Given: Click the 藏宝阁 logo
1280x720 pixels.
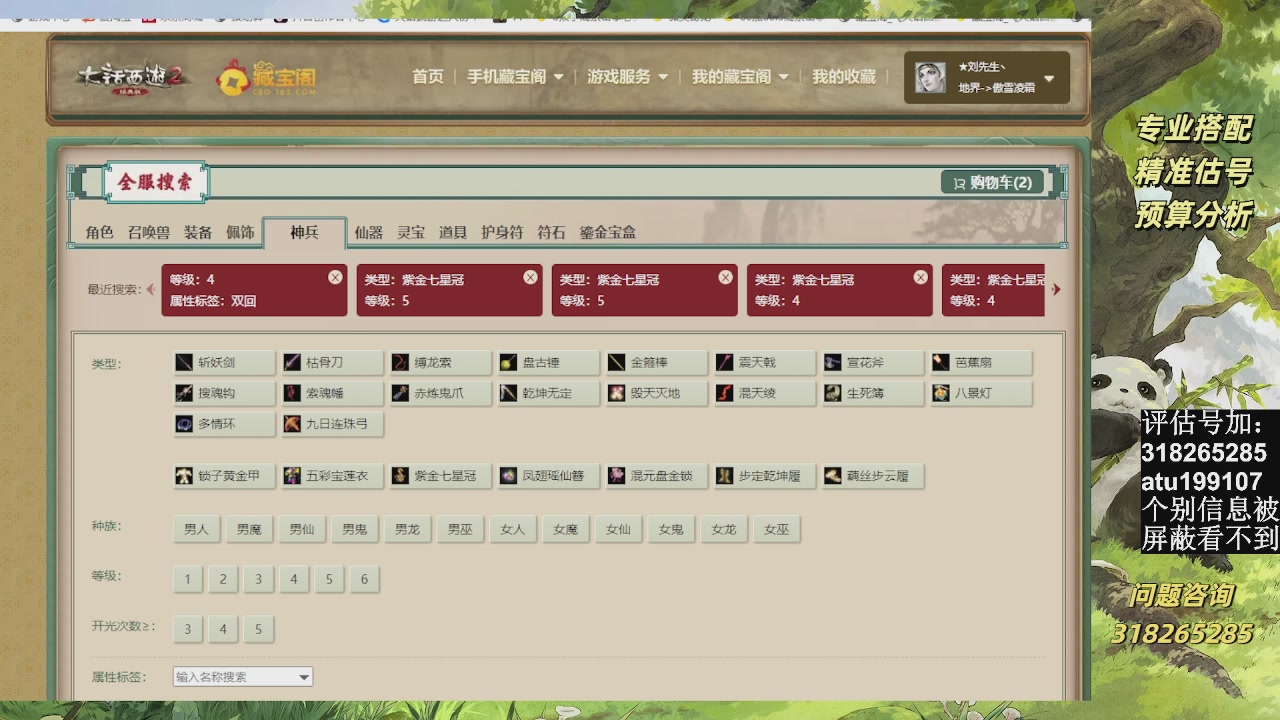Looking at the screenshot, I should (267, 79).
